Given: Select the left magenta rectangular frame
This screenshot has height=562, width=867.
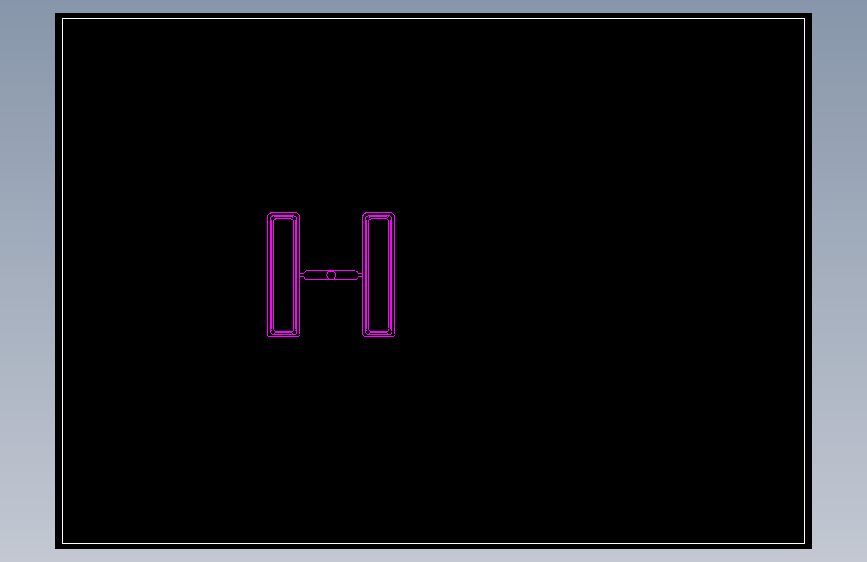Looking at the screenshot, I should (x=284, y=274).
